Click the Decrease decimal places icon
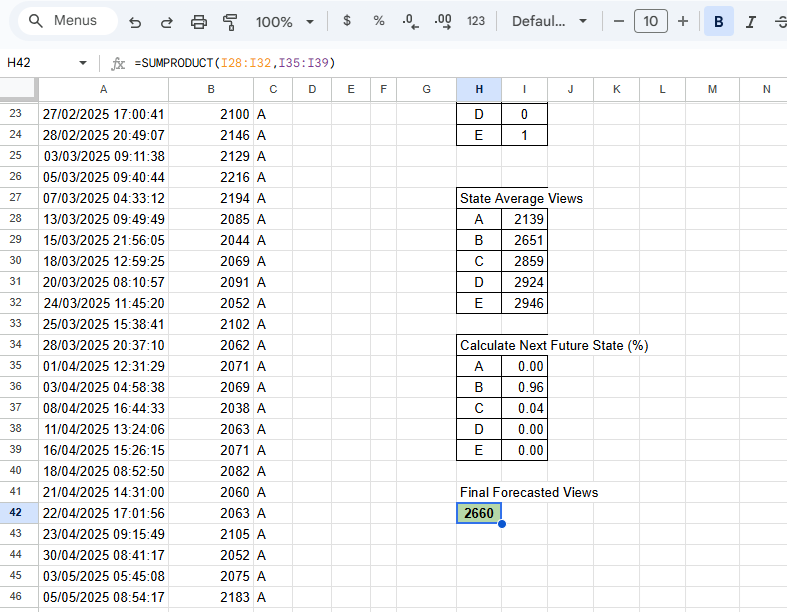This screenshot has width=787, height=612. click(410, 21)
